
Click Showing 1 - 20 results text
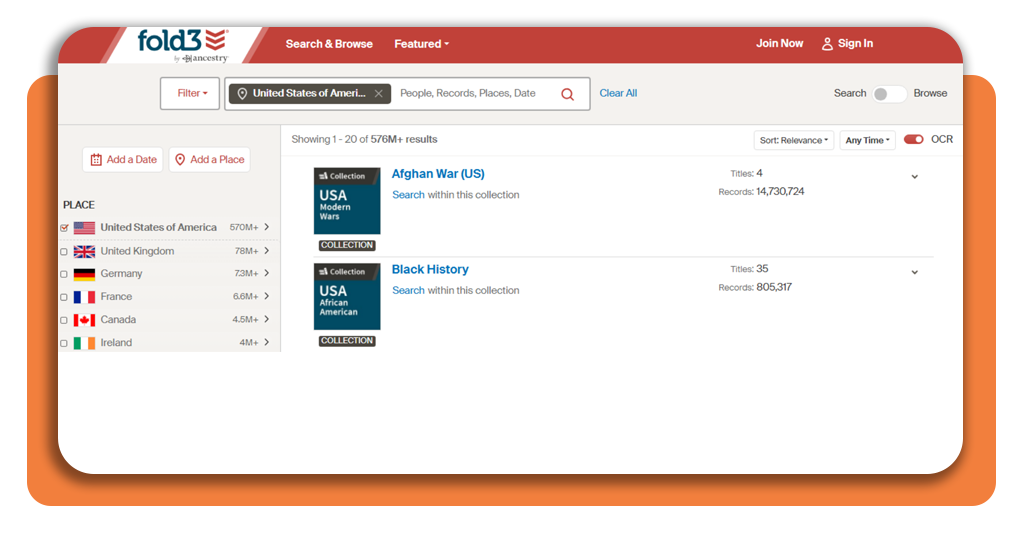[x=364, y=139]
